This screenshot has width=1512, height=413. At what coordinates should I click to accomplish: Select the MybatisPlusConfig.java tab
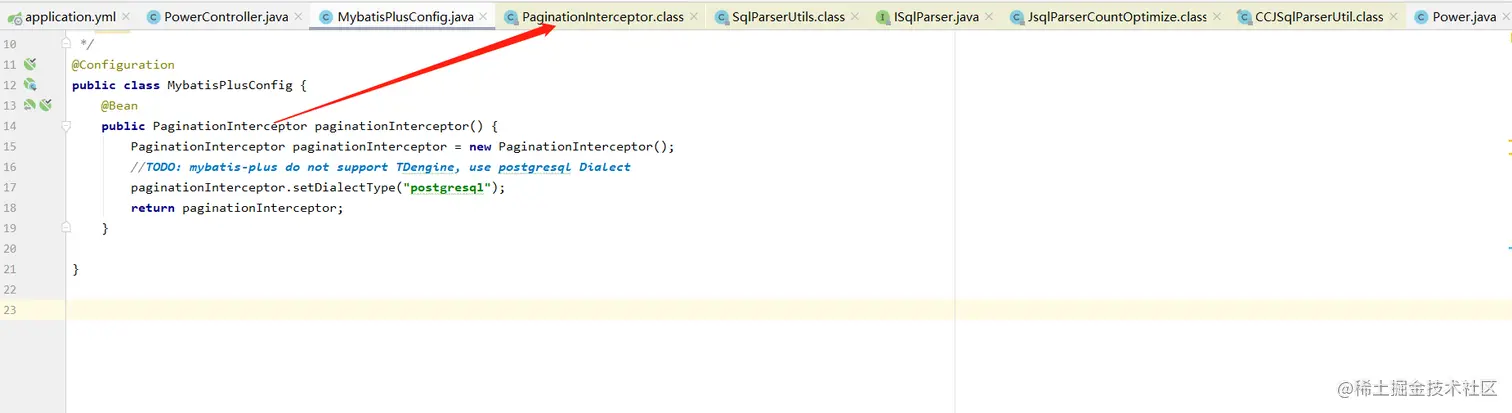tap(403, 17)
